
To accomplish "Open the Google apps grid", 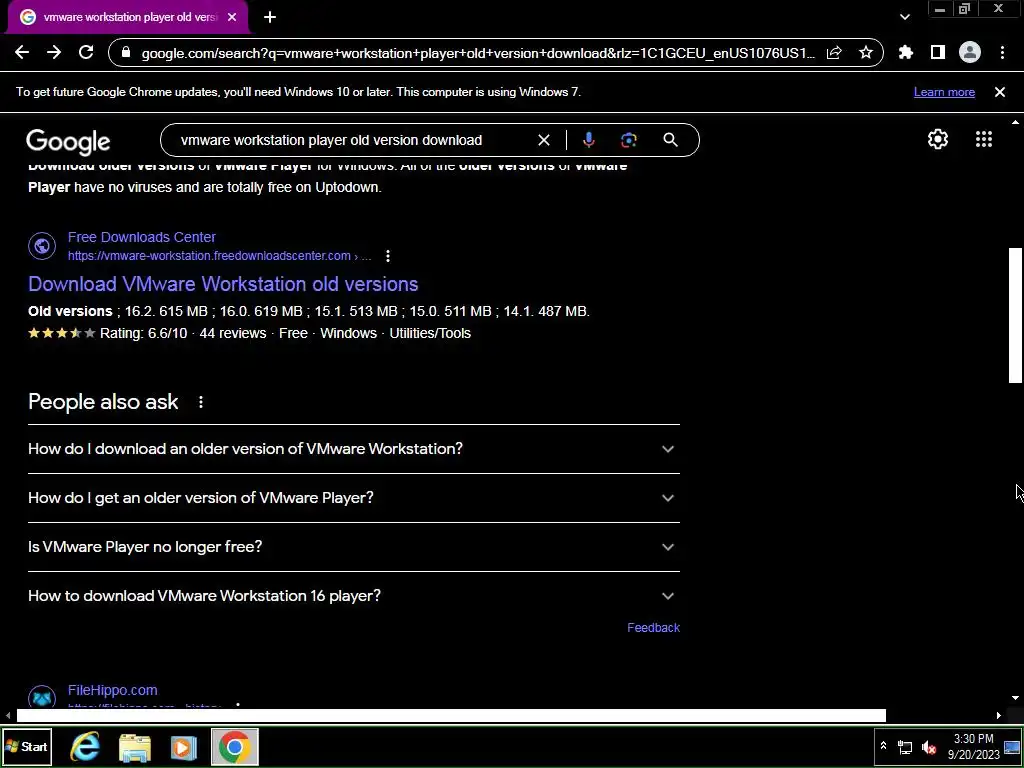I will 984,139.
